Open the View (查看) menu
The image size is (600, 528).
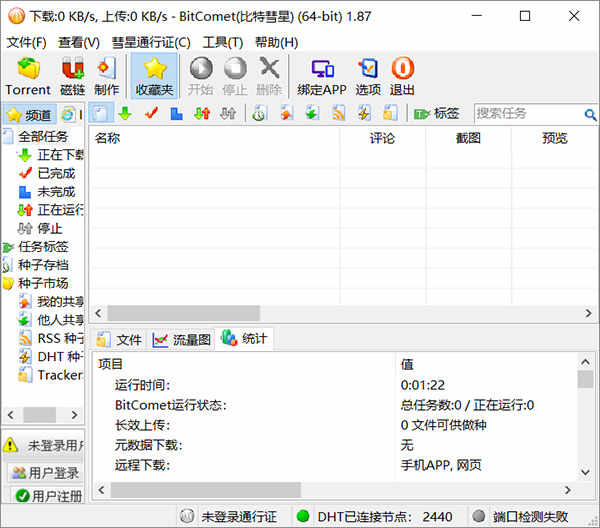[79, 42]
